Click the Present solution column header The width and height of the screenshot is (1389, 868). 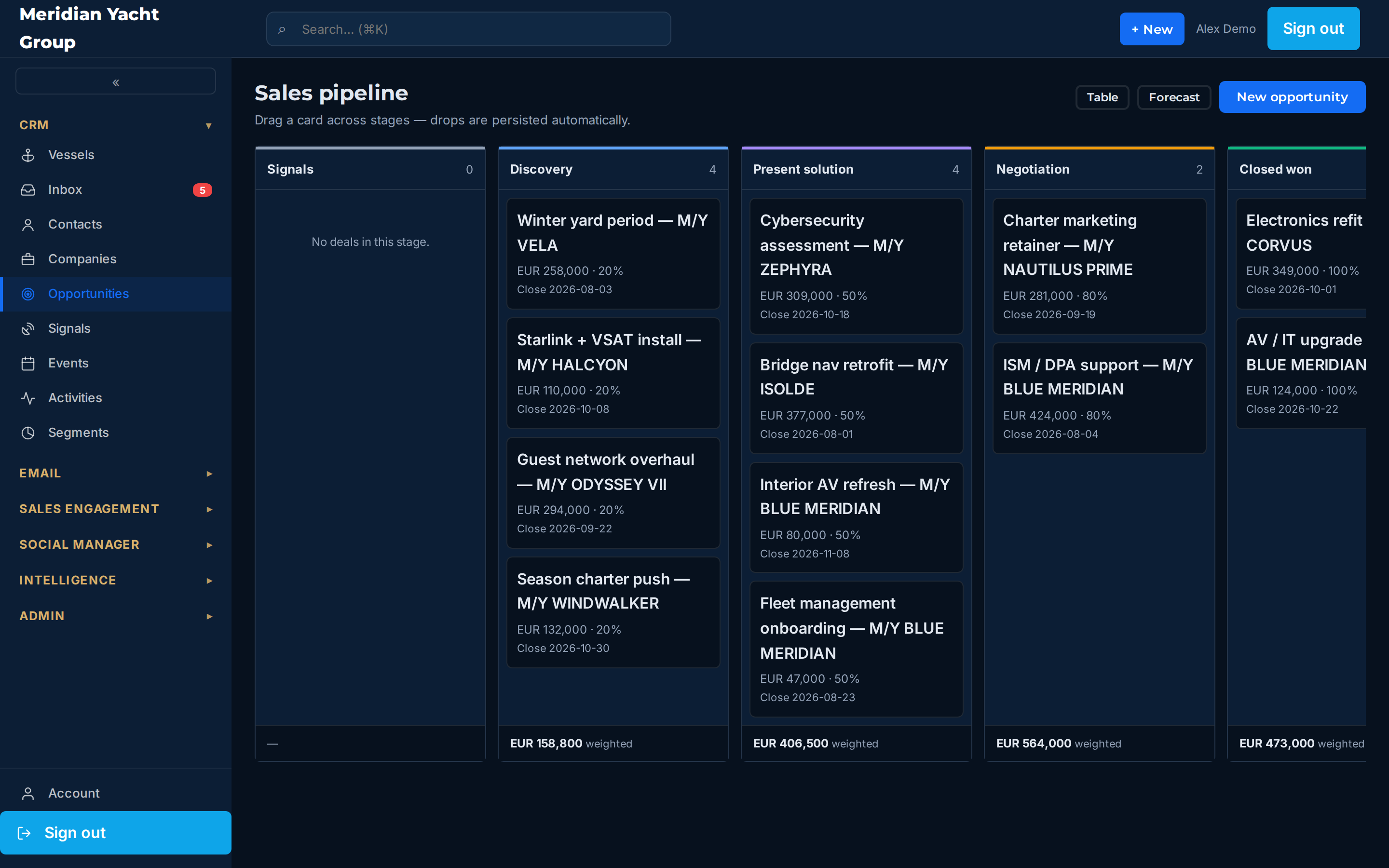(856, 169)
